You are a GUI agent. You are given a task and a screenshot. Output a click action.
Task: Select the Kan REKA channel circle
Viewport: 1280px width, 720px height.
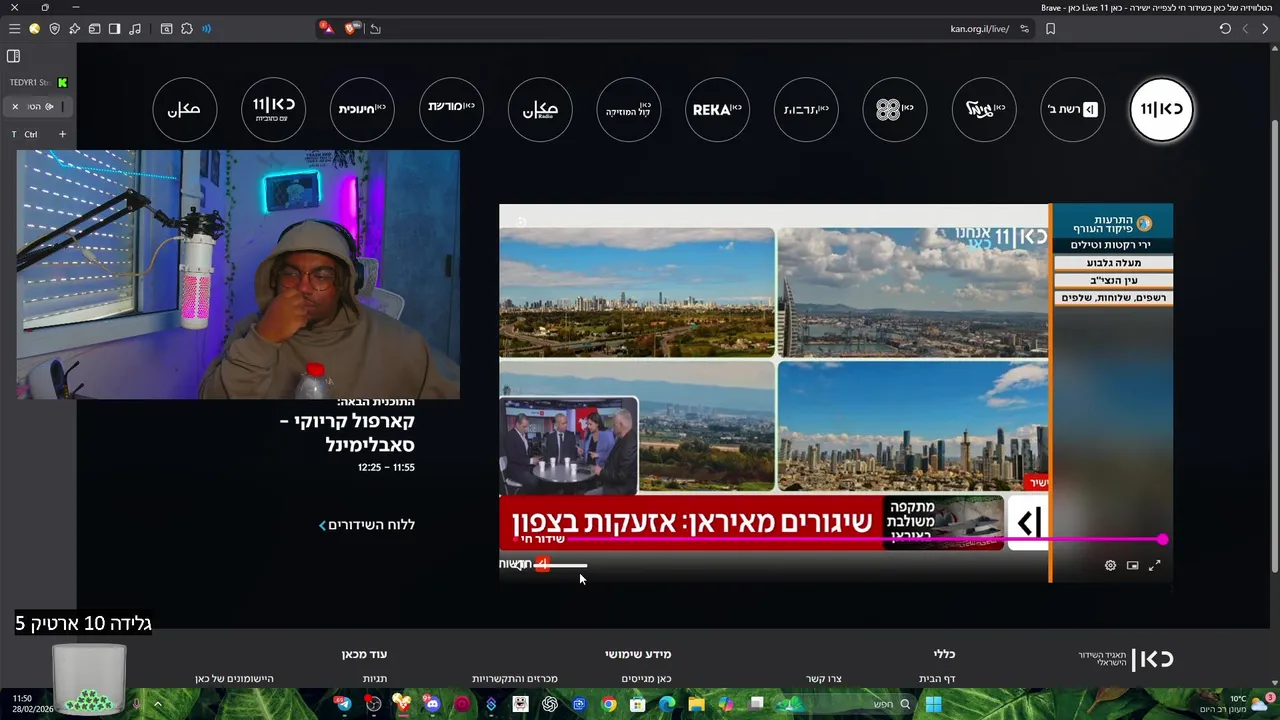point(718,109)
